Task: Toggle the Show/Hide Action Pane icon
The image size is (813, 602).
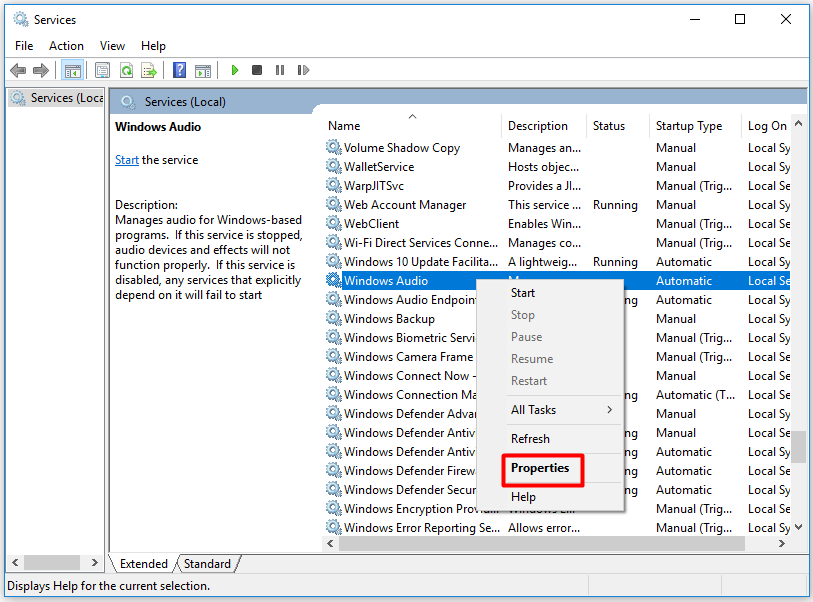Action: 203,71
